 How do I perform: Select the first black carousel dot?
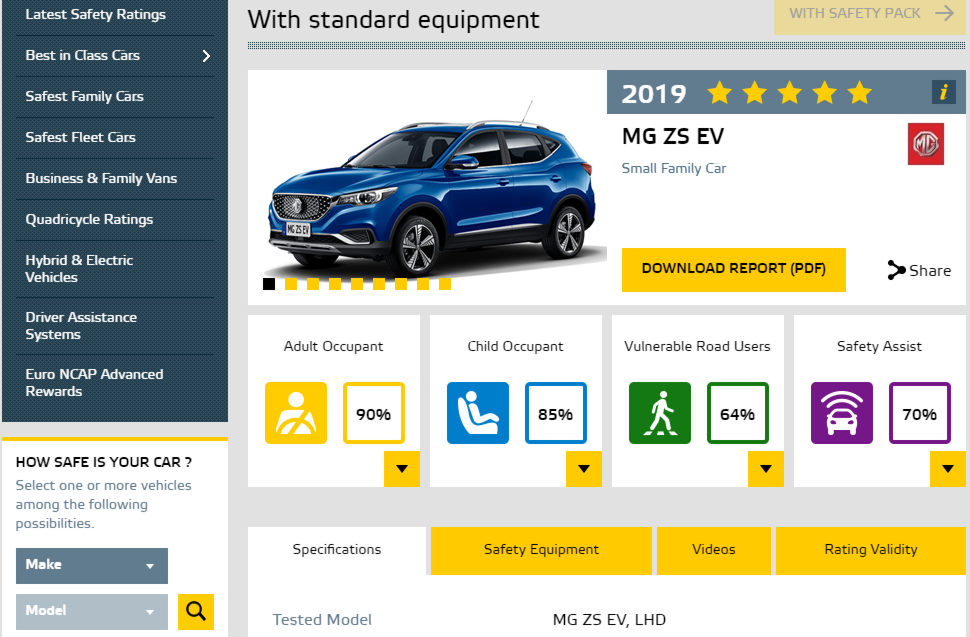pos(268,284)
